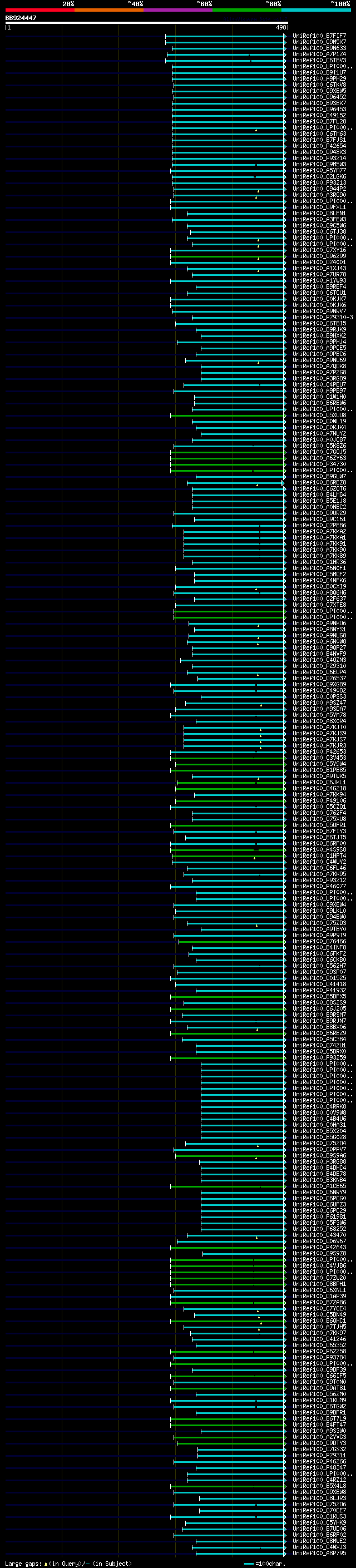Click the UniRef100_P29310-3 label
Viewport: 356px width, 1568px height.
click(323, 317)
